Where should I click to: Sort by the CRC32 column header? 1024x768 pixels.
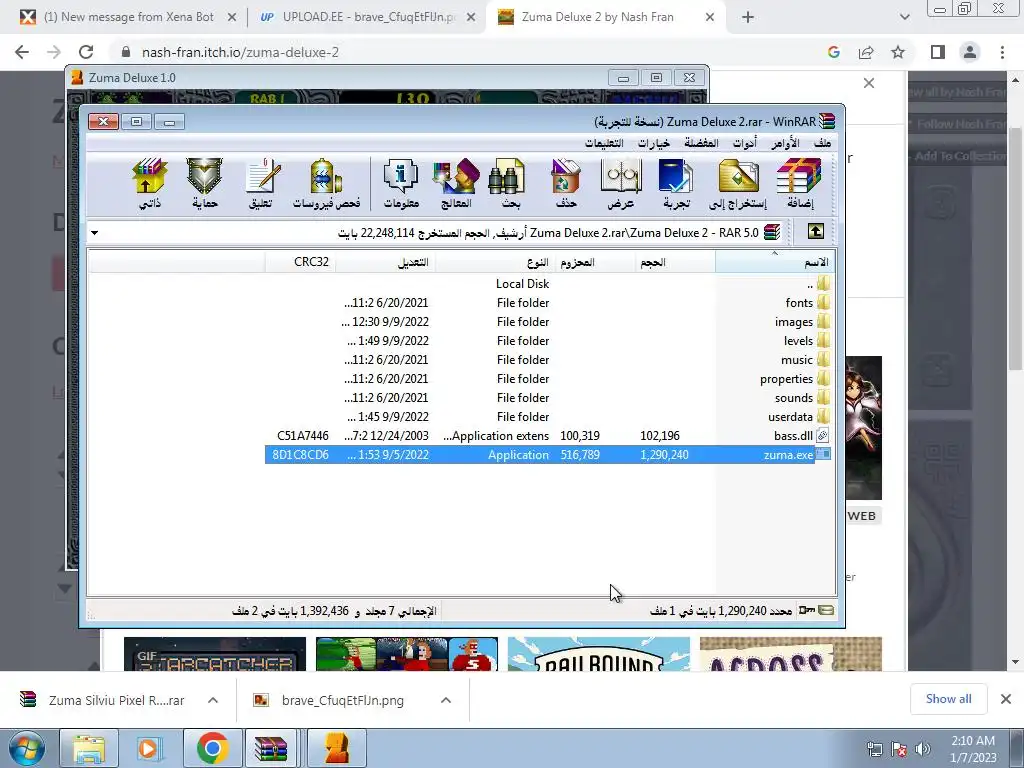300,262
